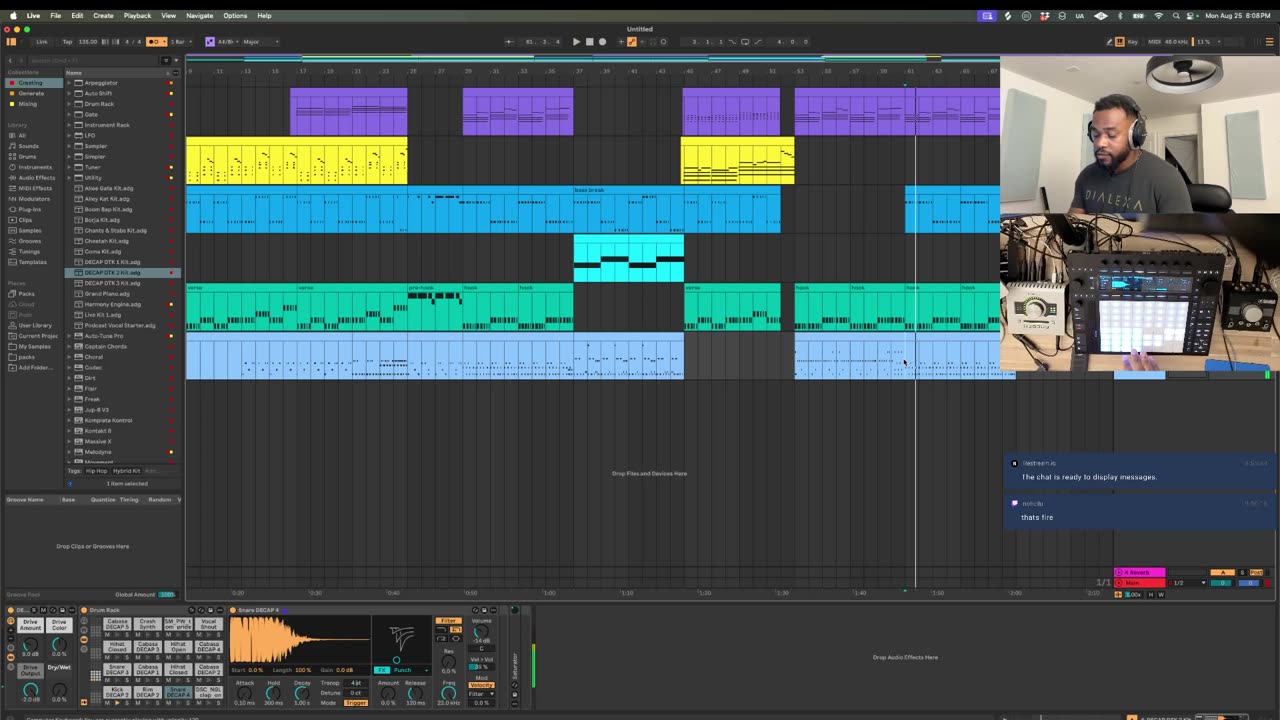Expand the Instrument Rack browser item

click(69, 125)
